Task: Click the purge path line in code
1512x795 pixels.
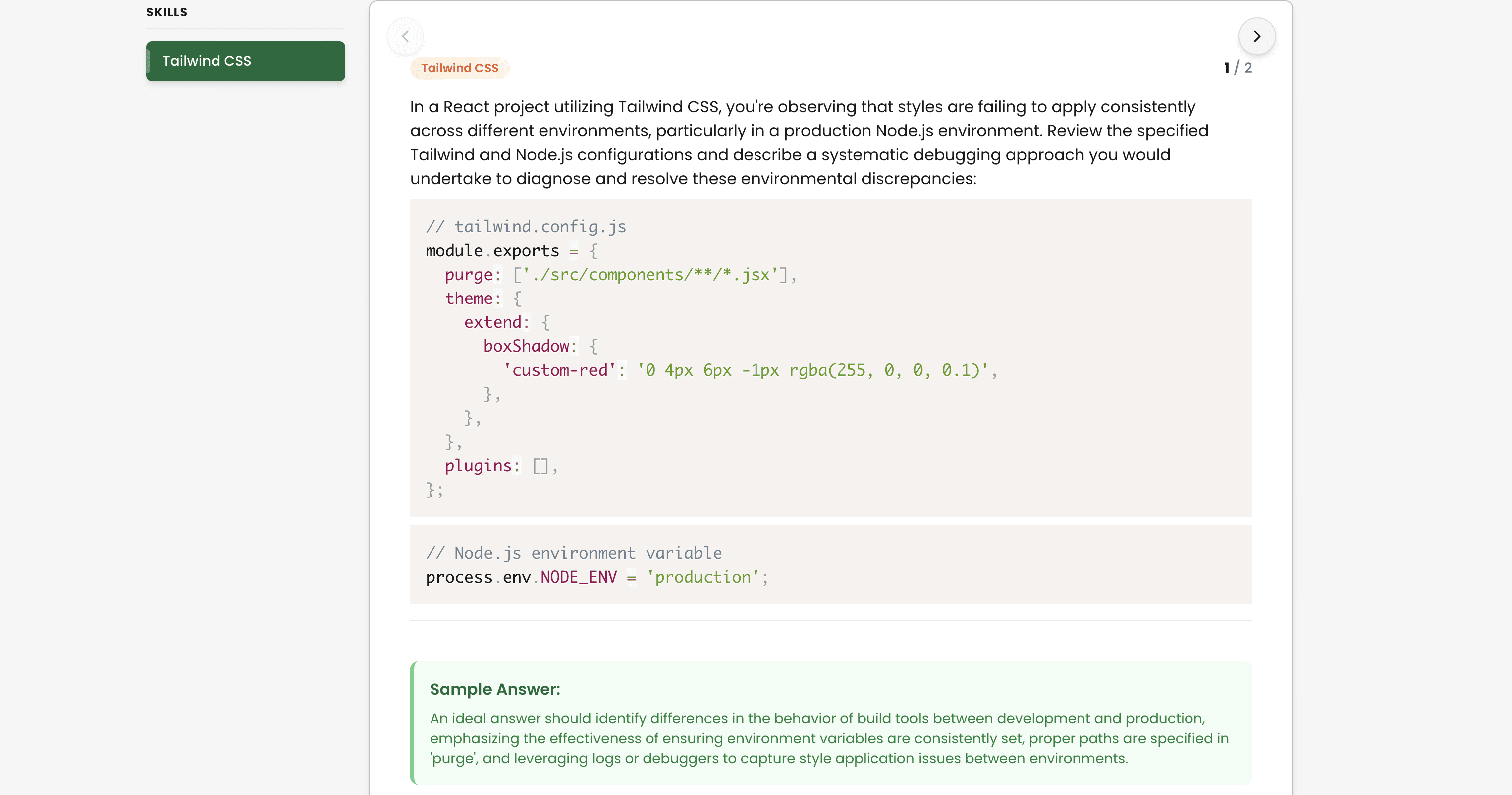Action: 620,275
